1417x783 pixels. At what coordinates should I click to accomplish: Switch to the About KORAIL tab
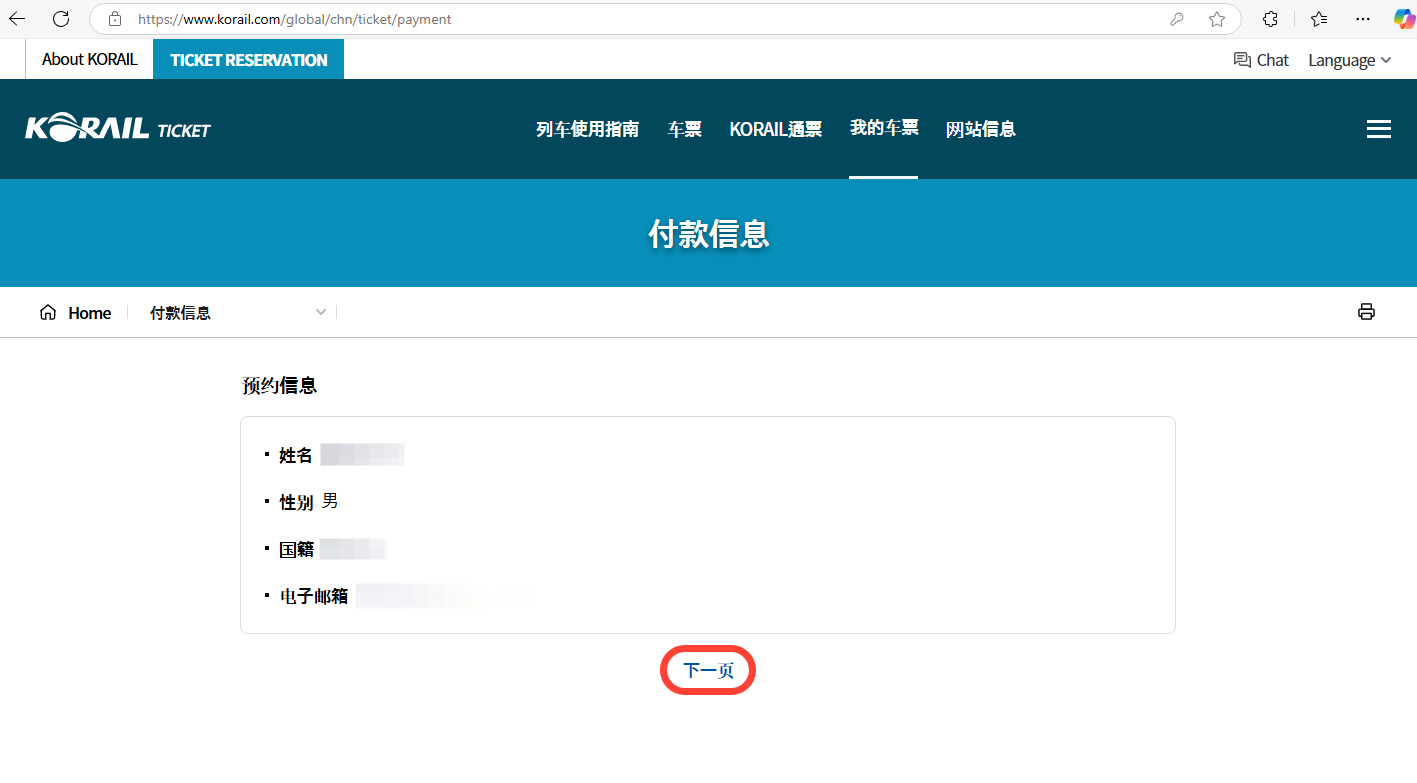[89, 59]
